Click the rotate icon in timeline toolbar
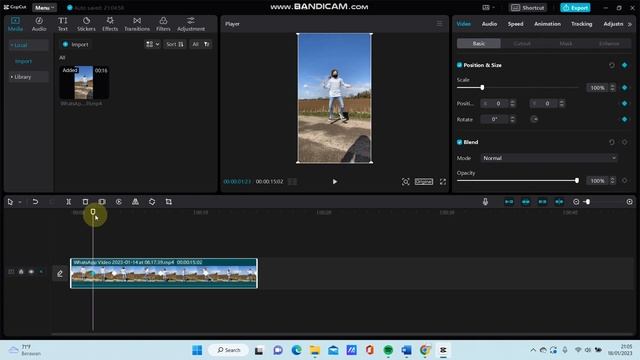The image size is (640, 360). pos(152,202)
